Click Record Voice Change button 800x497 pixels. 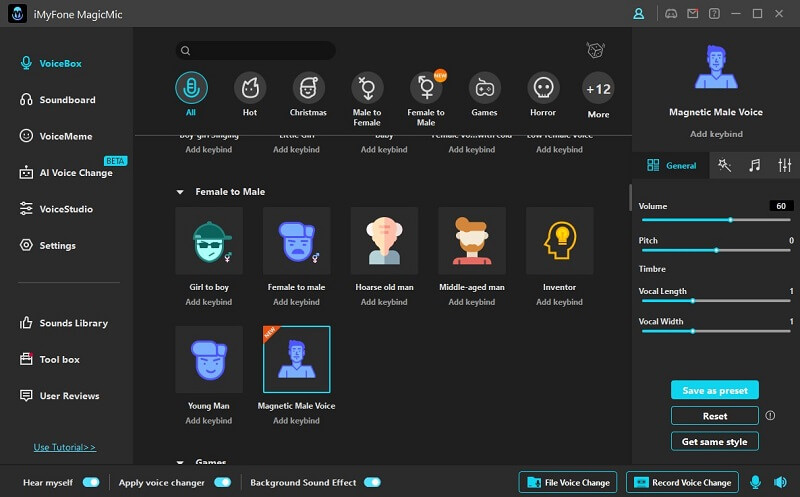pyautogui.click(x=682, y=482)
